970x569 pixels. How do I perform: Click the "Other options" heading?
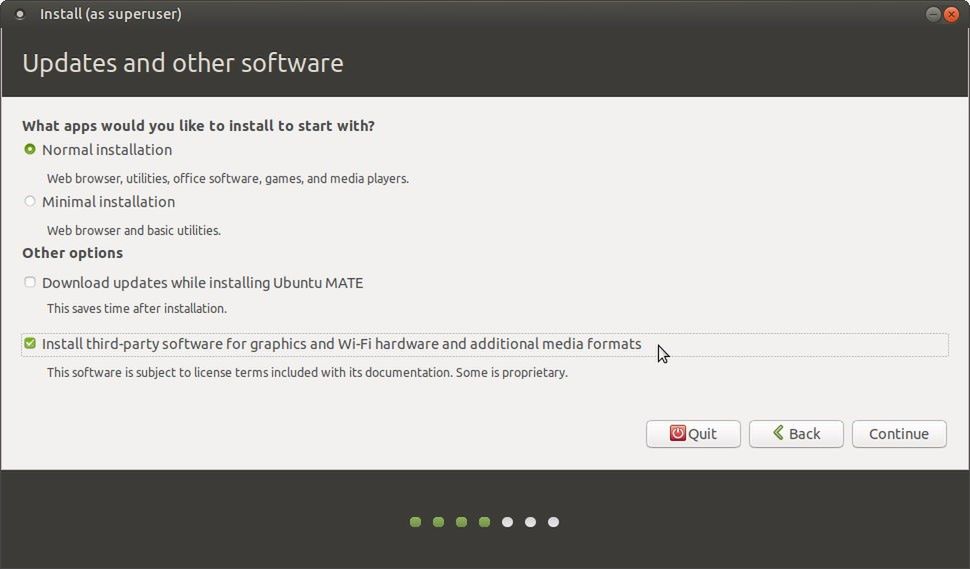[x=72, y=253]
